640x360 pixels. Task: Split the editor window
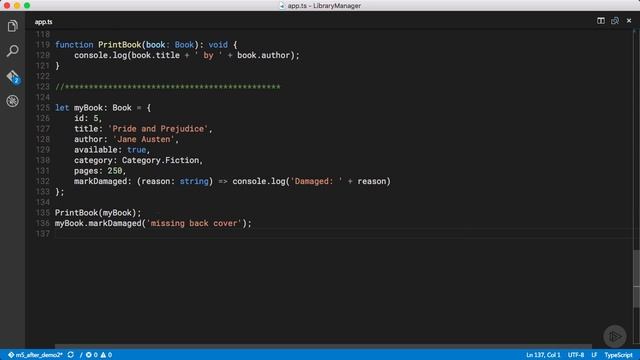pyautogui.click(x=601, y=20)
